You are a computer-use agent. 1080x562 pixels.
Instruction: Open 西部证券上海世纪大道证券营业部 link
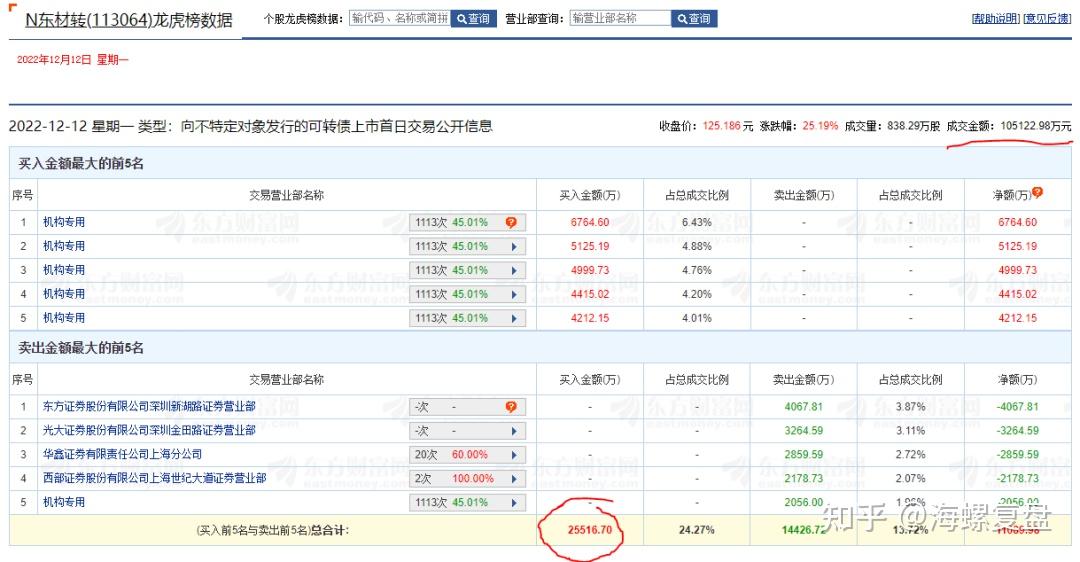(x=154, y=478)
